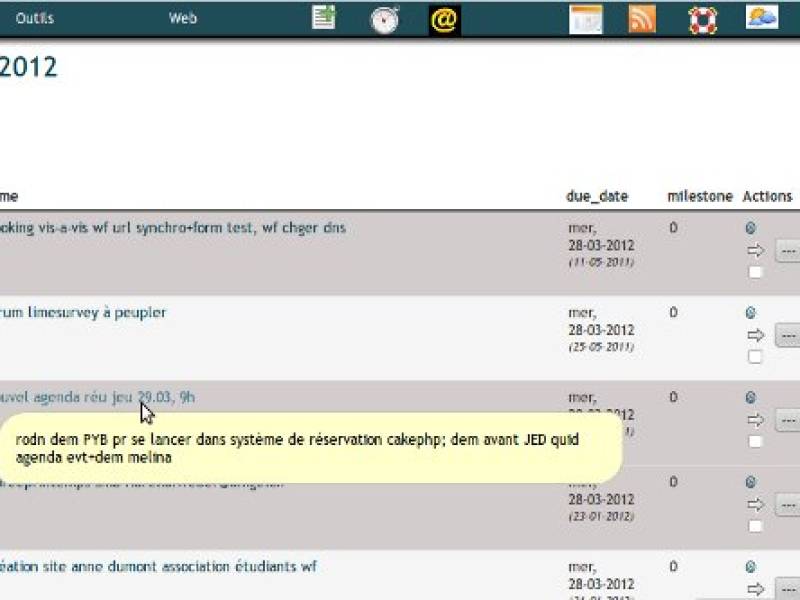Screen dimensions: 800x600
Task: Click arrow icon in agenda réu row
Action: pyautogui.click(x=756, y=420)
